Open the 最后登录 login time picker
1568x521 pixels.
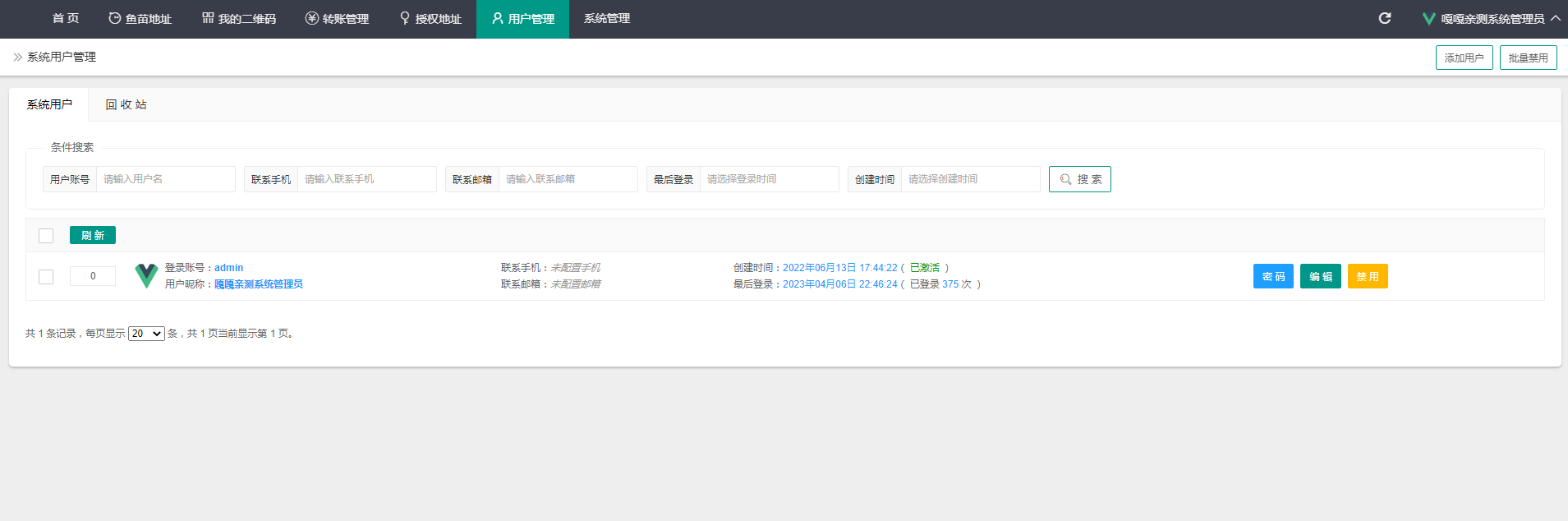point(768,179)
